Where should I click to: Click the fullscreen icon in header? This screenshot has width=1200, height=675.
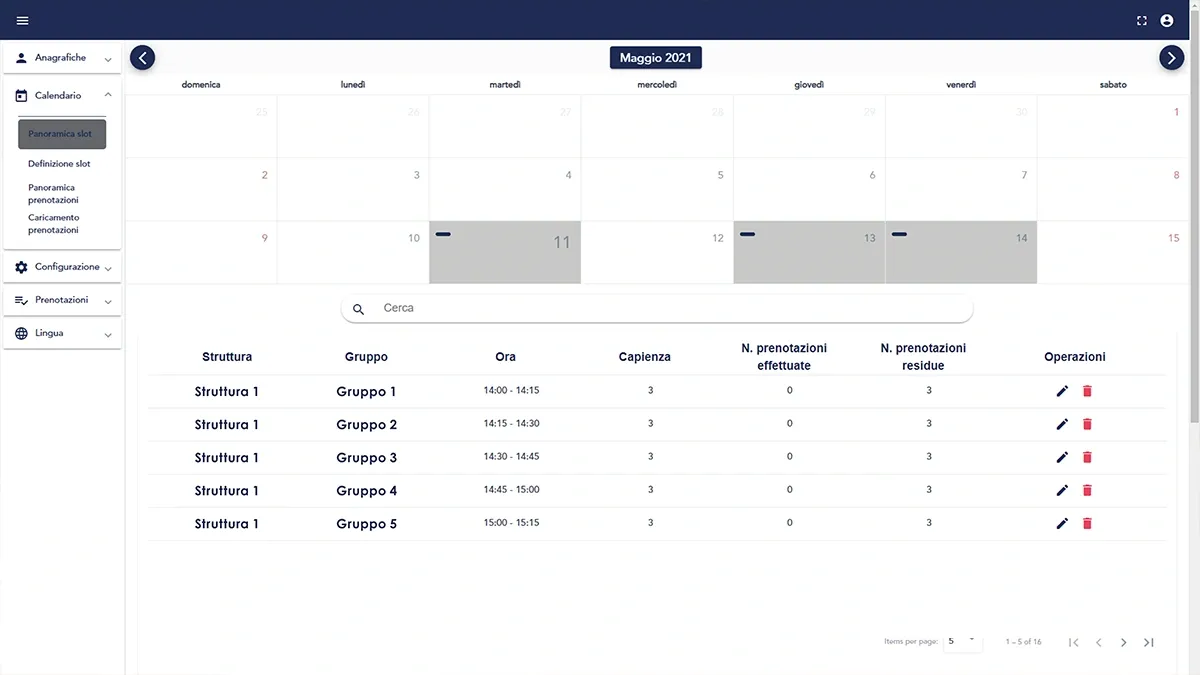1142,20
